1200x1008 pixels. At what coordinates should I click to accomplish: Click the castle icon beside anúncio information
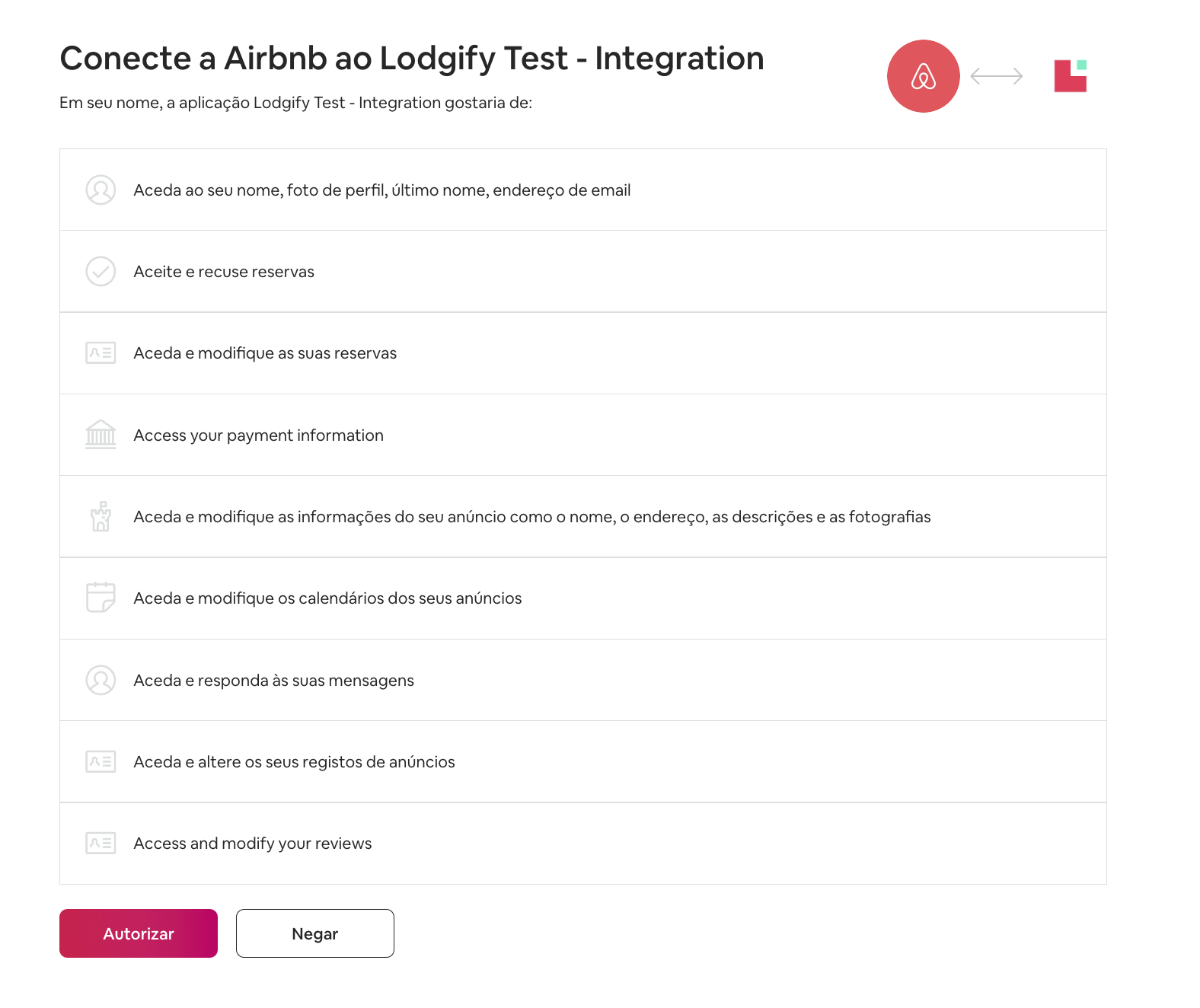(x=101, y=516)
